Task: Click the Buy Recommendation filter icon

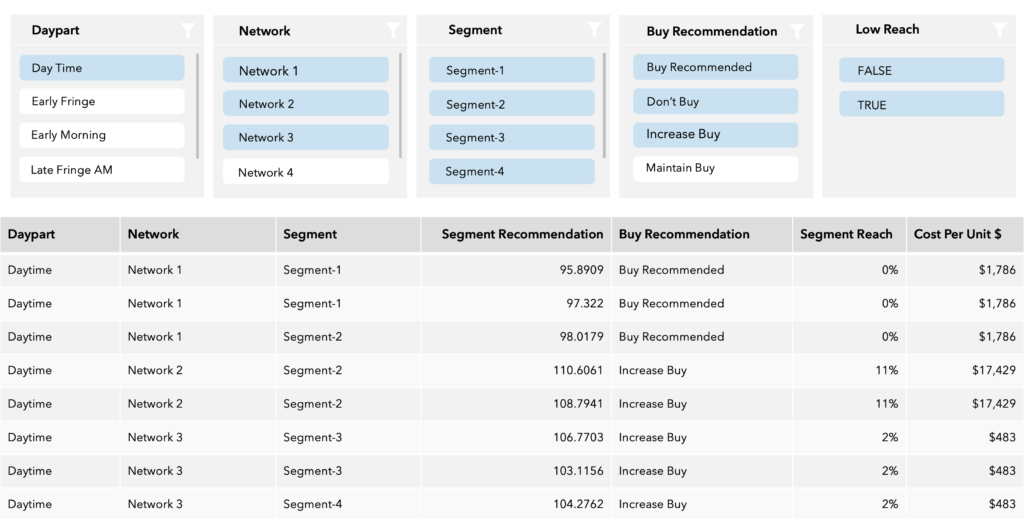Action: 797,31
